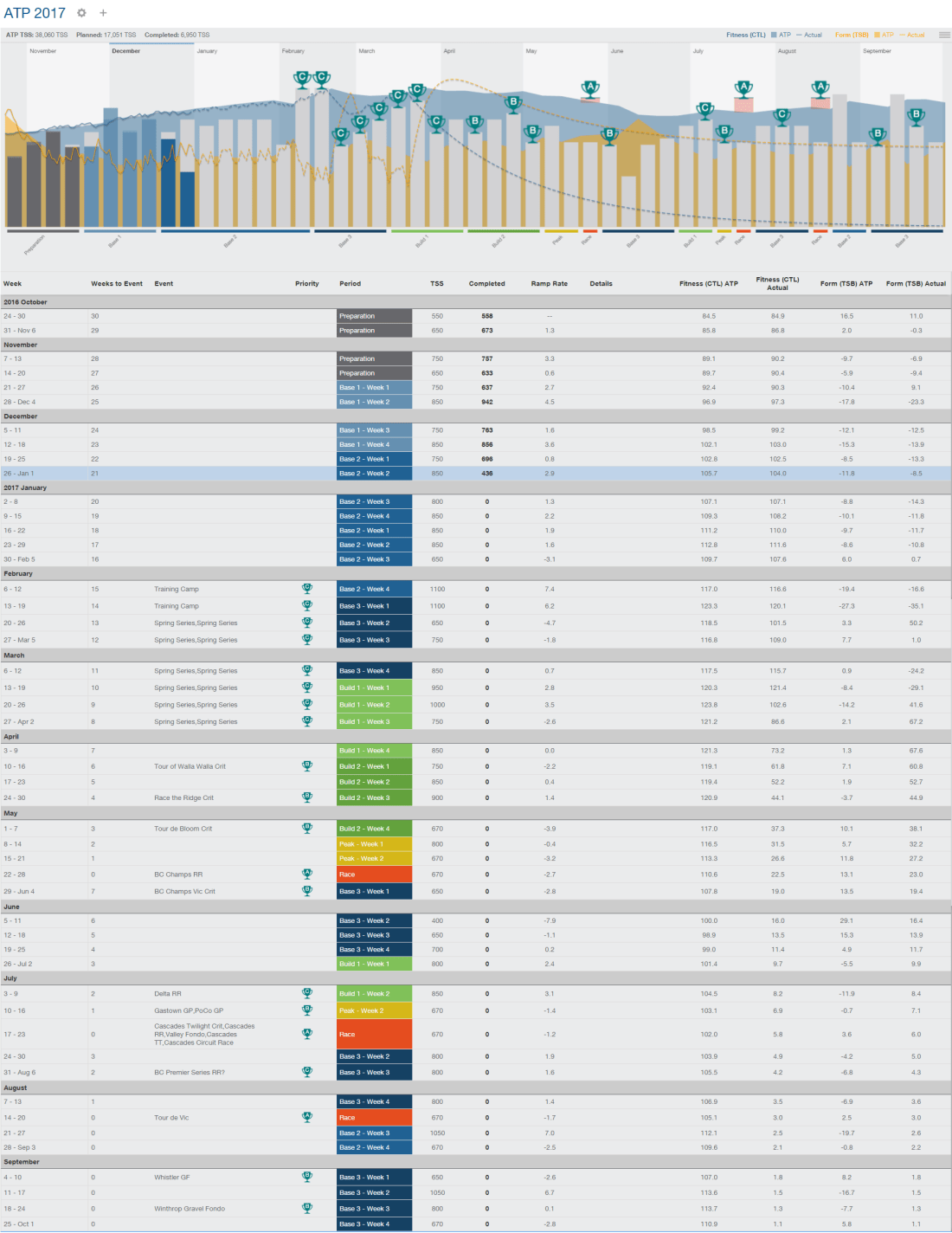Screen dimensions: 952x1233
Task: Select the December month tab on chart
Action: (x=126, y=51)
